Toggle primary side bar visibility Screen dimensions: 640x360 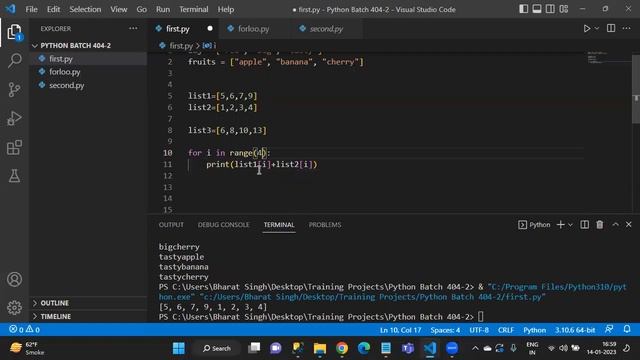(523, 9)
